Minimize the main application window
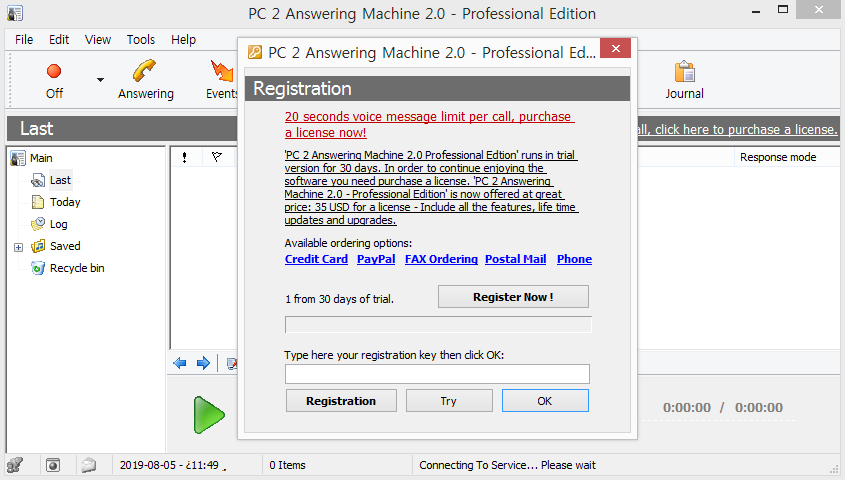 coord(756,10)
